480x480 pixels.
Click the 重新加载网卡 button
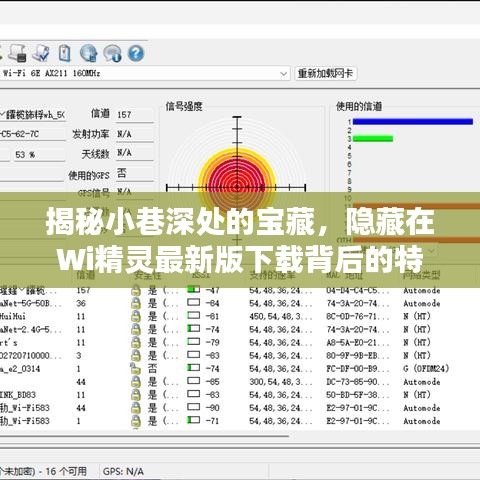point(326,73)
